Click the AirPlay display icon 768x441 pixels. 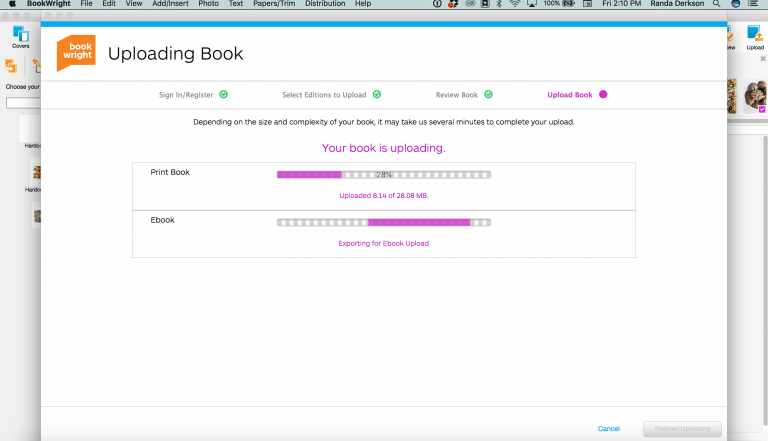pos(531,3)
